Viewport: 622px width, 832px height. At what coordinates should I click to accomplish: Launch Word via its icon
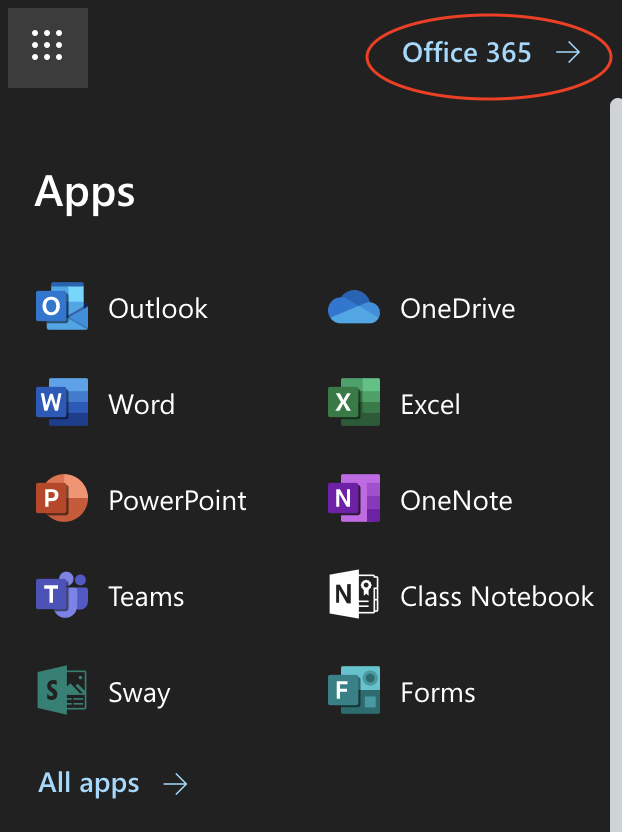[62, 402]
